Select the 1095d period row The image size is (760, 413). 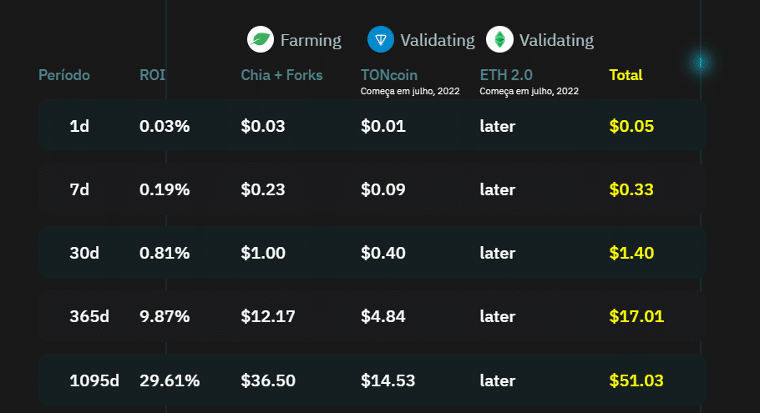tap(372, 380)
